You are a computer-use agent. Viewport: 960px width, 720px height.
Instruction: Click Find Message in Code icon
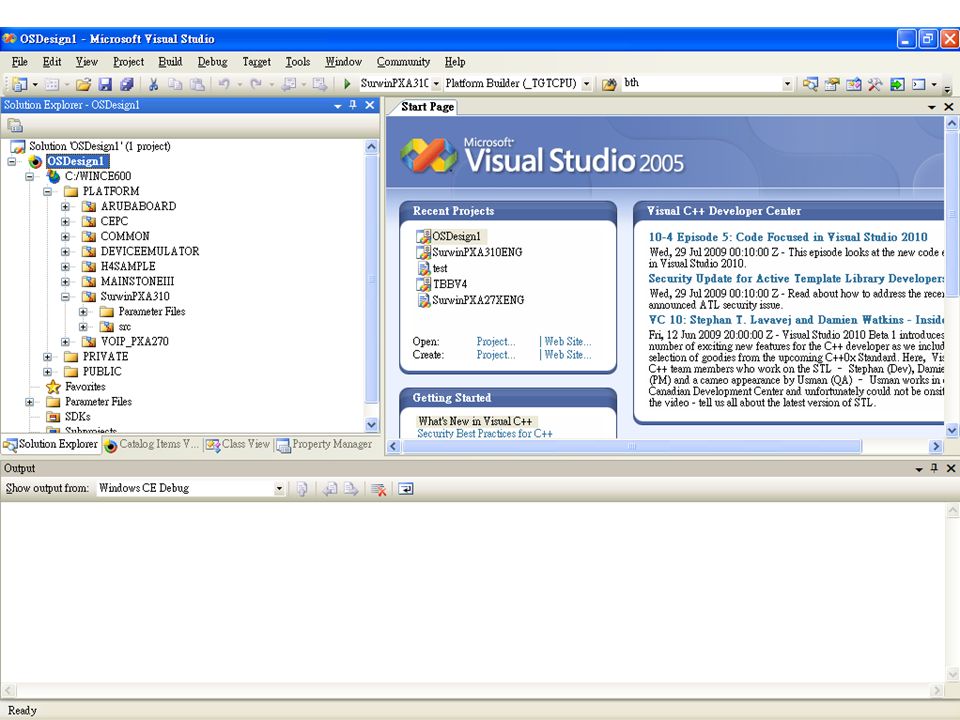[x=302, y=489]
